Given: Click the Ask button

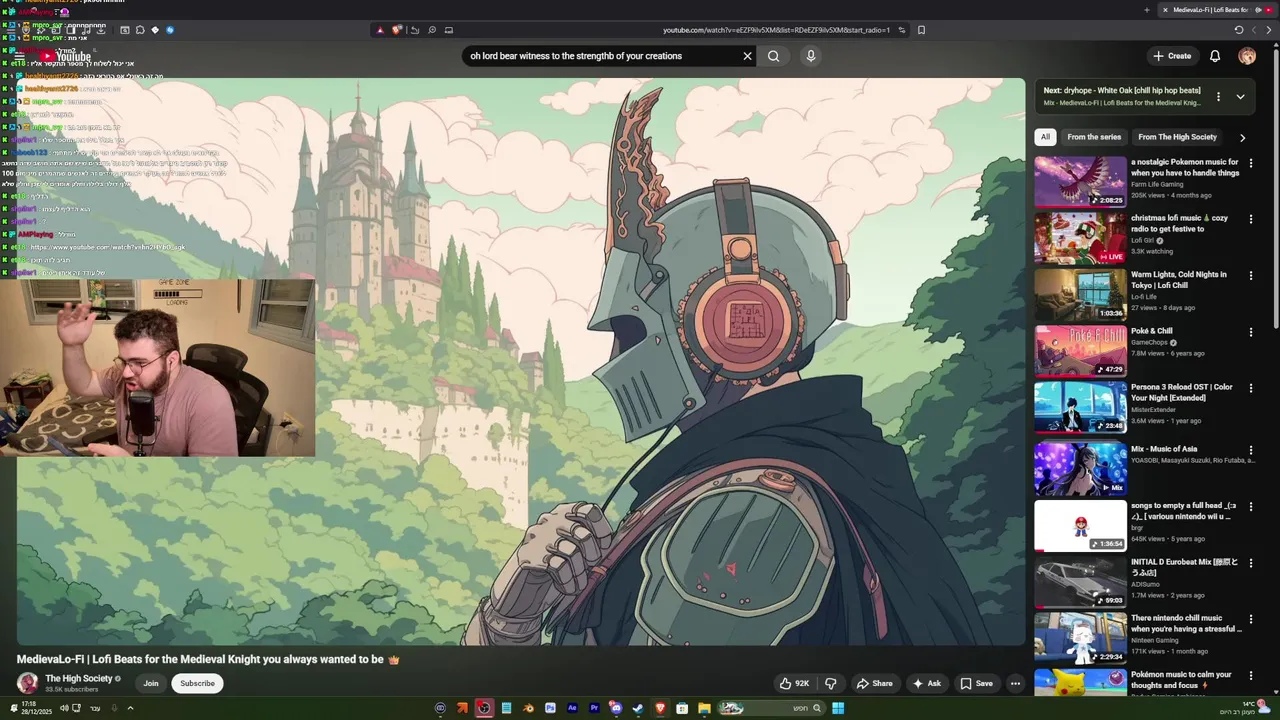Looking at the screenshot, I should tap(926, 683).
